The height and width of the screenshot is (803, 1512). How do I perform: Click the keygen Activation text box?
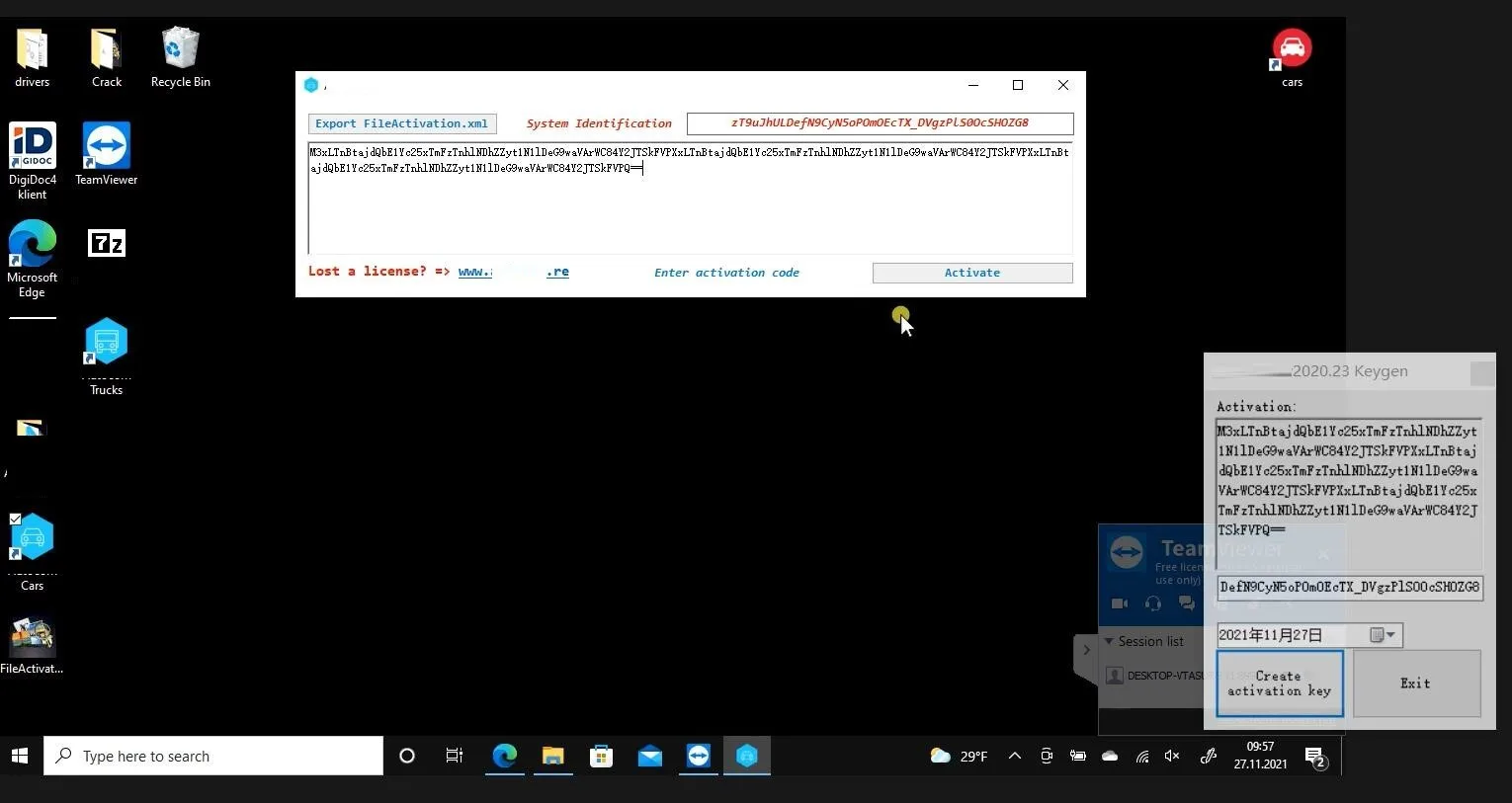tap(1349, 494)
